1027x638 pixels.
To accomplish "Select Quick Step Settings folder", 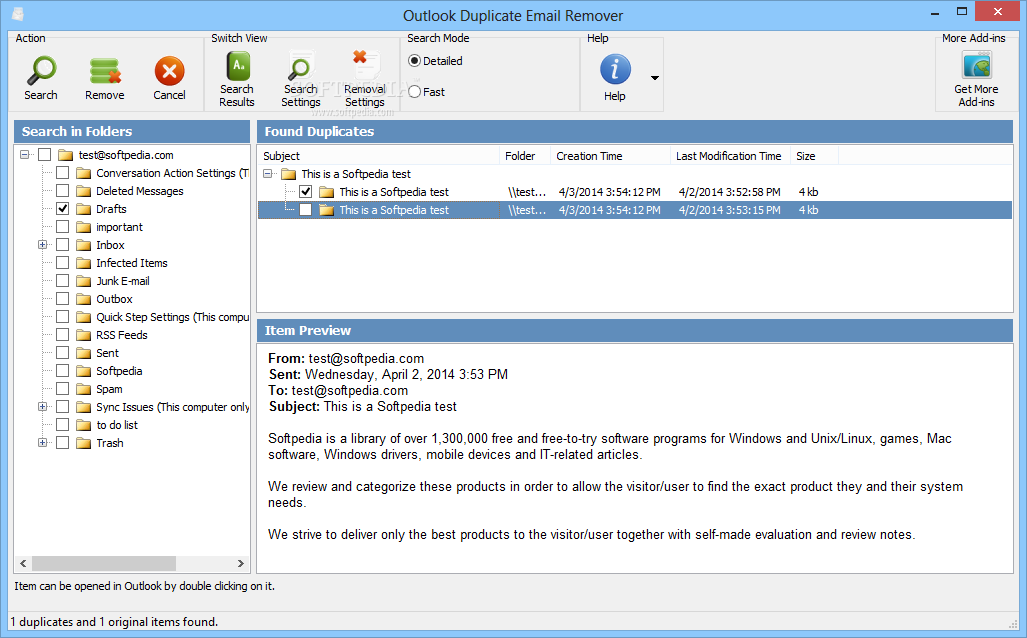I will coord(172,317).
